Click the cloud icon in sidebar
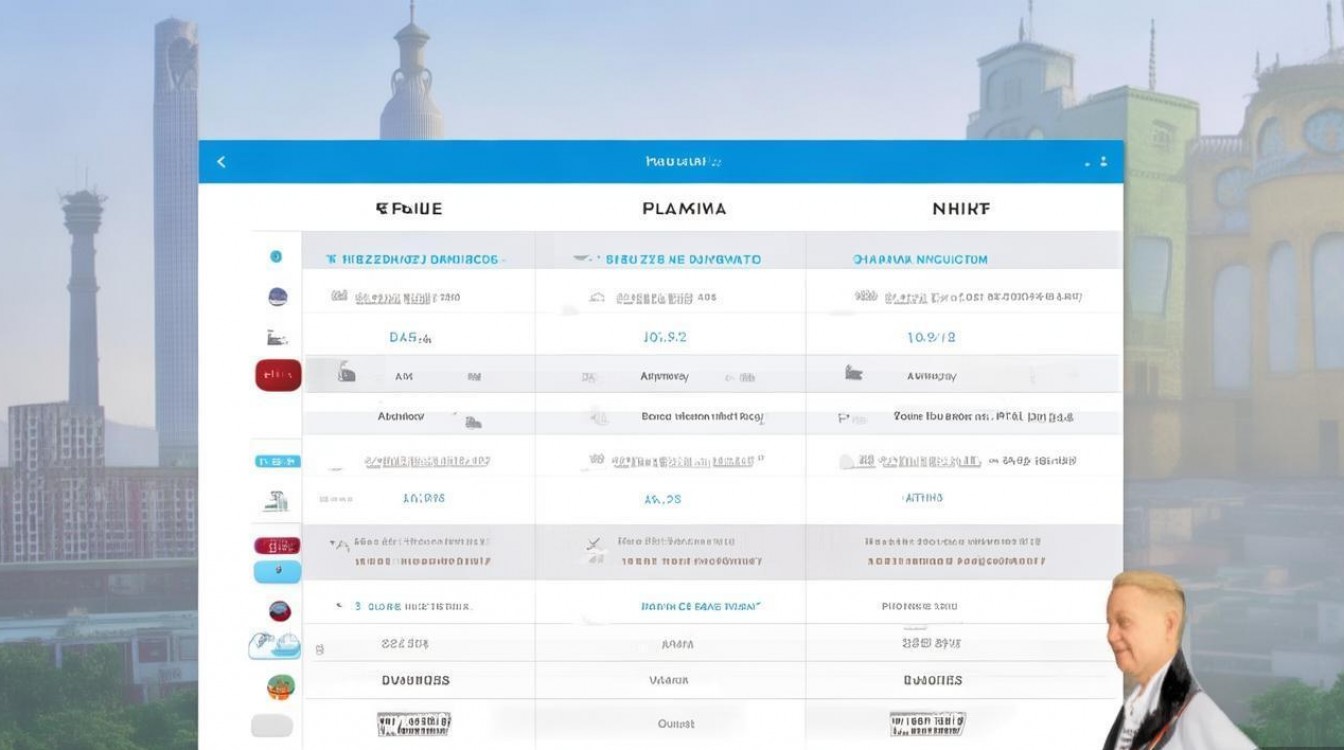The width and height of the screenshot is (1344, 750). [274, 645]
